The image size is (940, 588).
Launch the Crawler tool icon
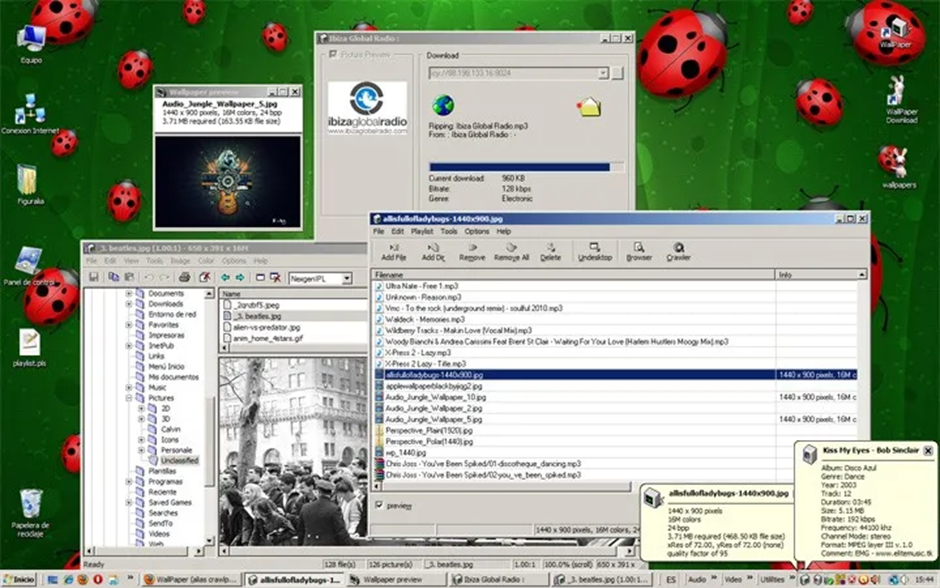coord(678,250)
